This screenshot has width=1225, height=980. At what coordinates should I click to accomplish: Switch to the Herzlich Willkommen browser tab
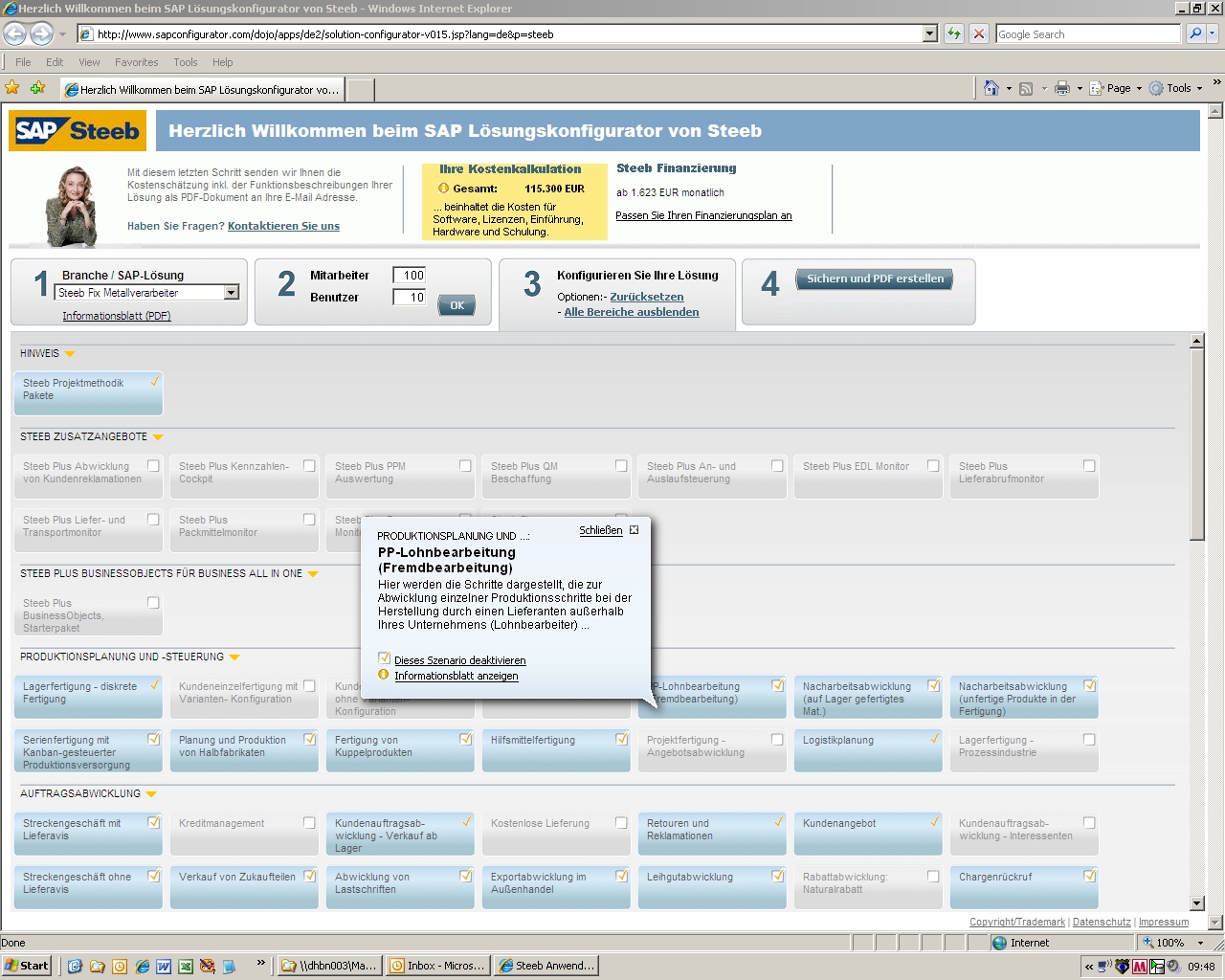pyautogui.click(x=201, y=89)
